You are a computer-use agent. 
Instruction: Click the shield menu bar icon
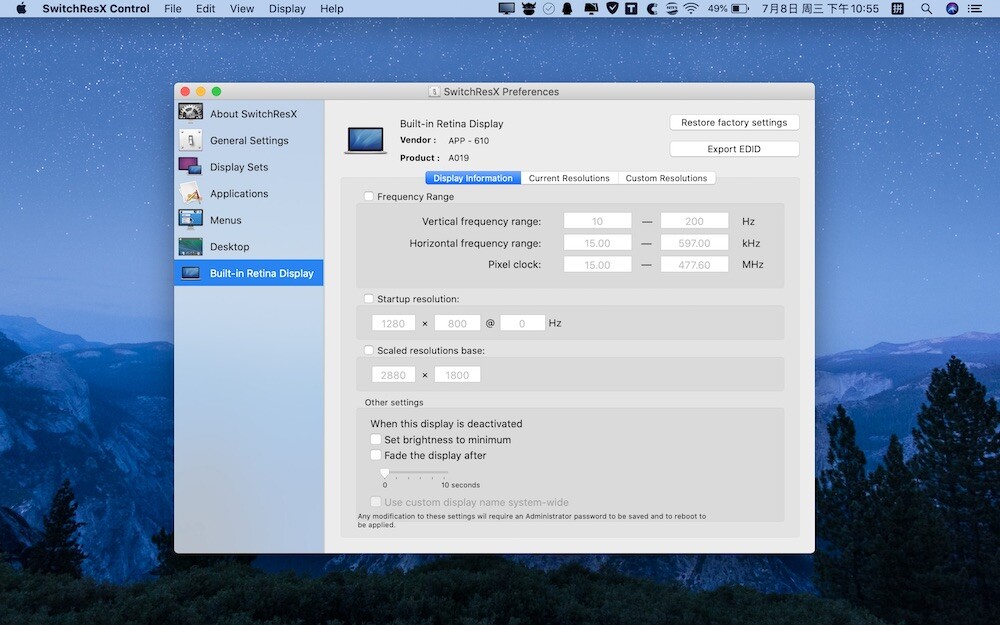[612, 8]
